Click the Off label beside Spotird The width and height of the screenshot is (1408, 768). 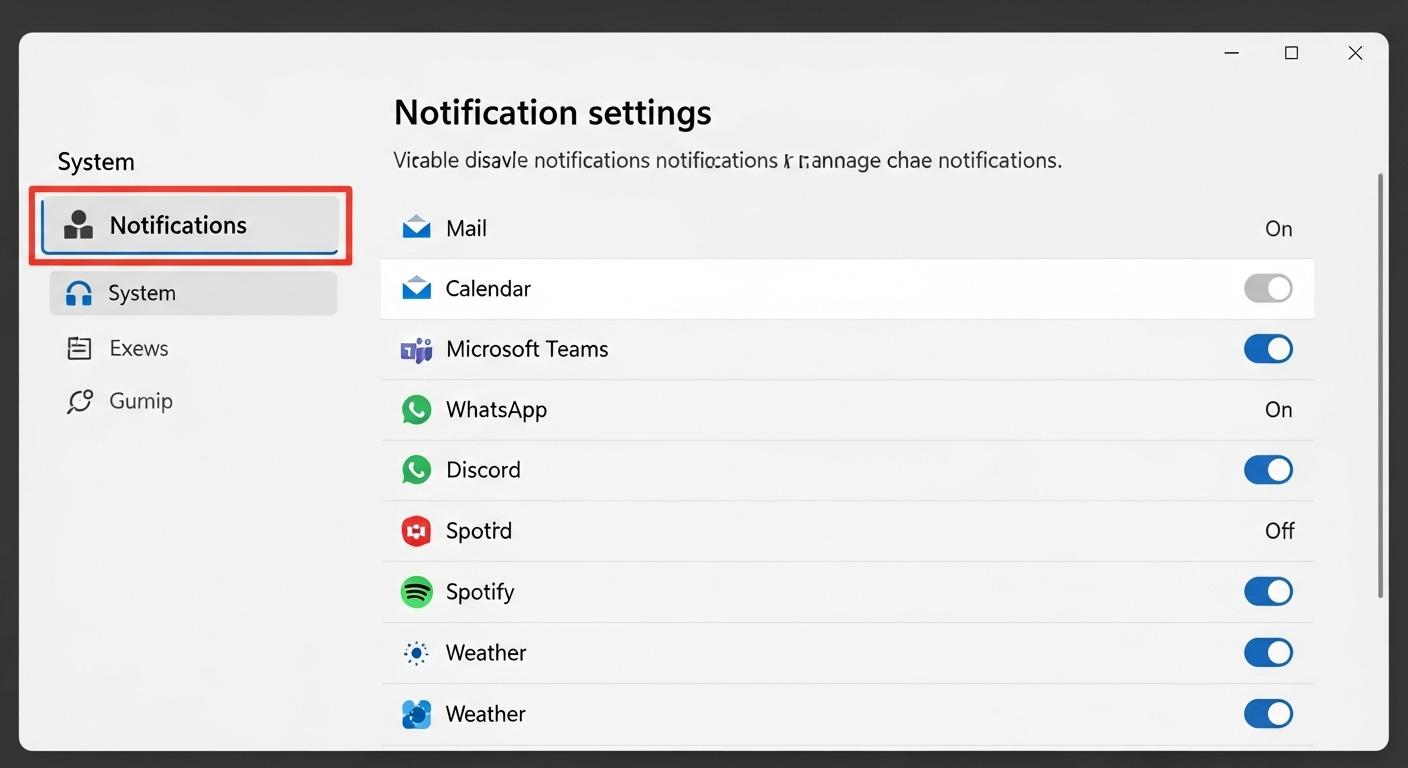tap(1280, 530)
